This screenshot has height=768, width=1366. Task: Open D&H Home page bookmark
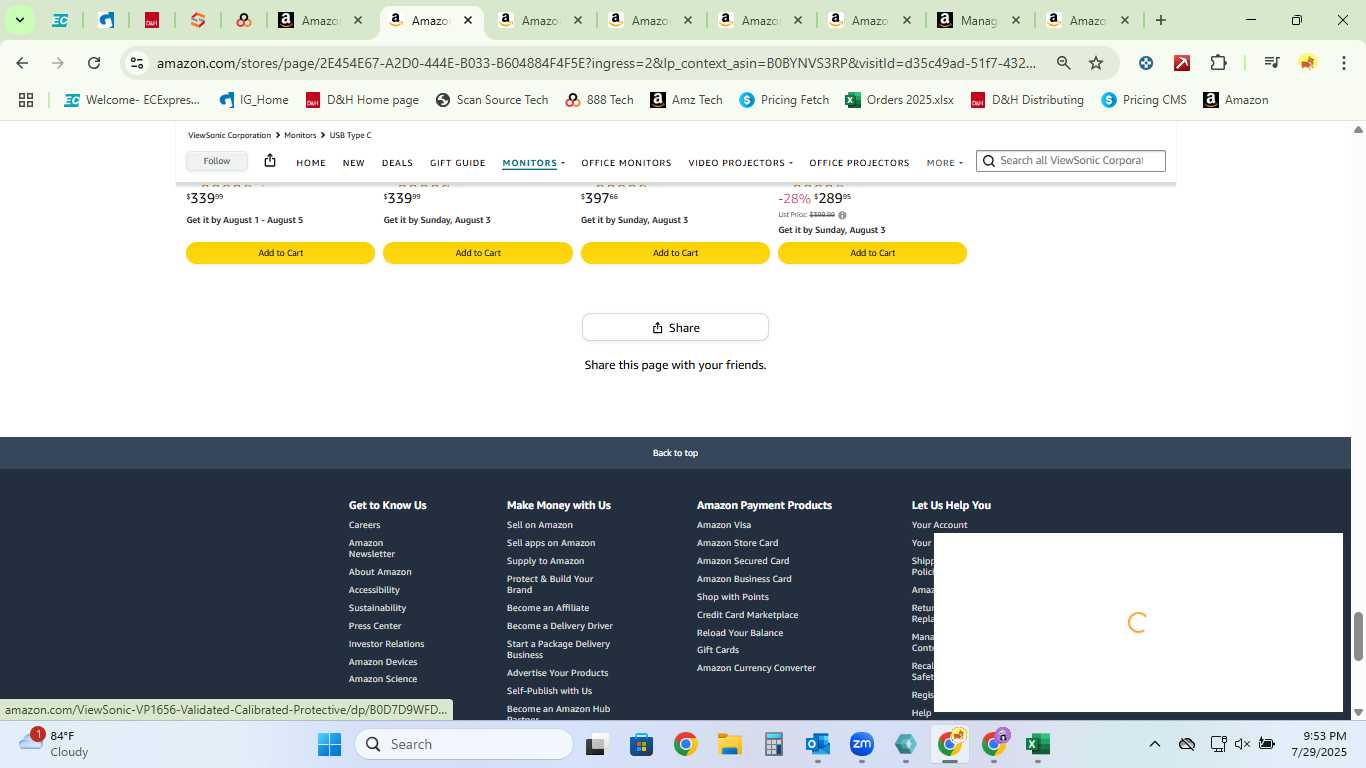(x=362, y=100)
